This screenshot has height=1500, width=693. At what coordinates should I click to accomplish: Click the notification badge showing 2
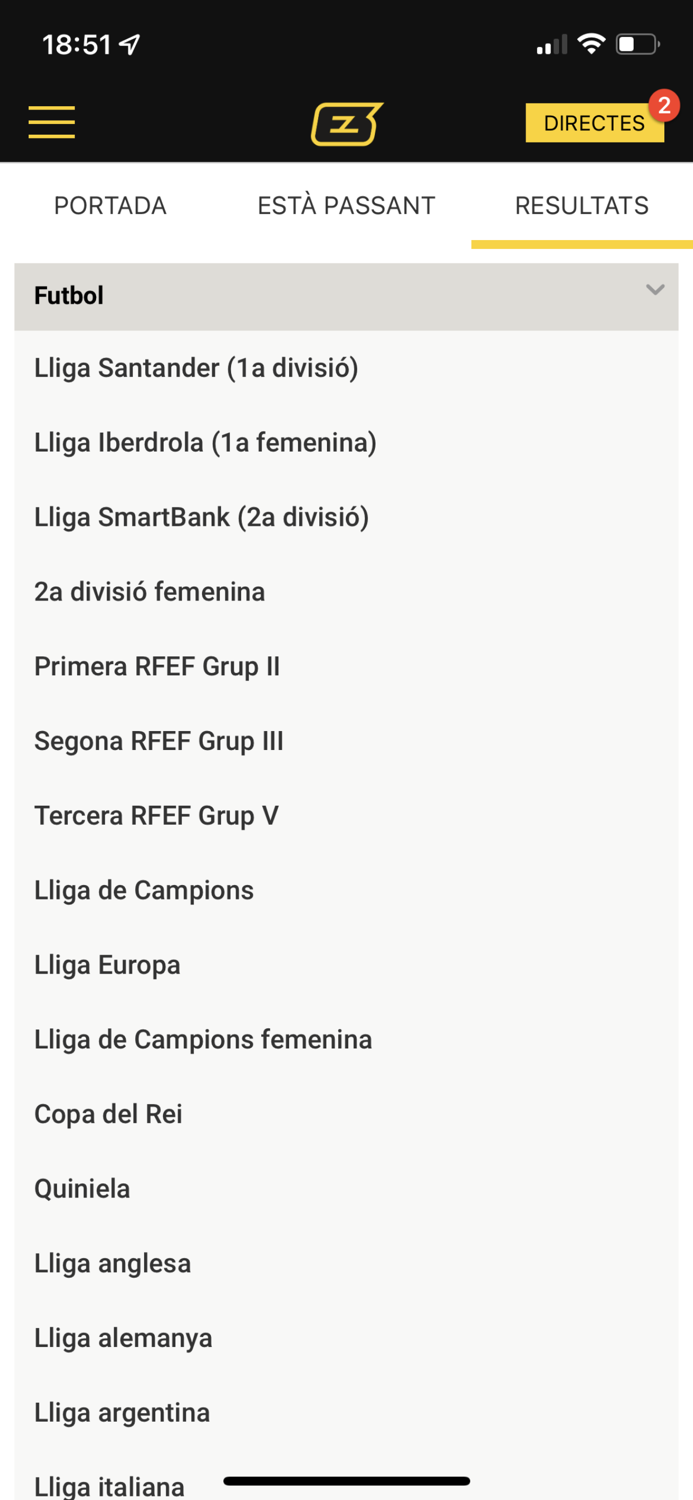click(x=663, y=104)
